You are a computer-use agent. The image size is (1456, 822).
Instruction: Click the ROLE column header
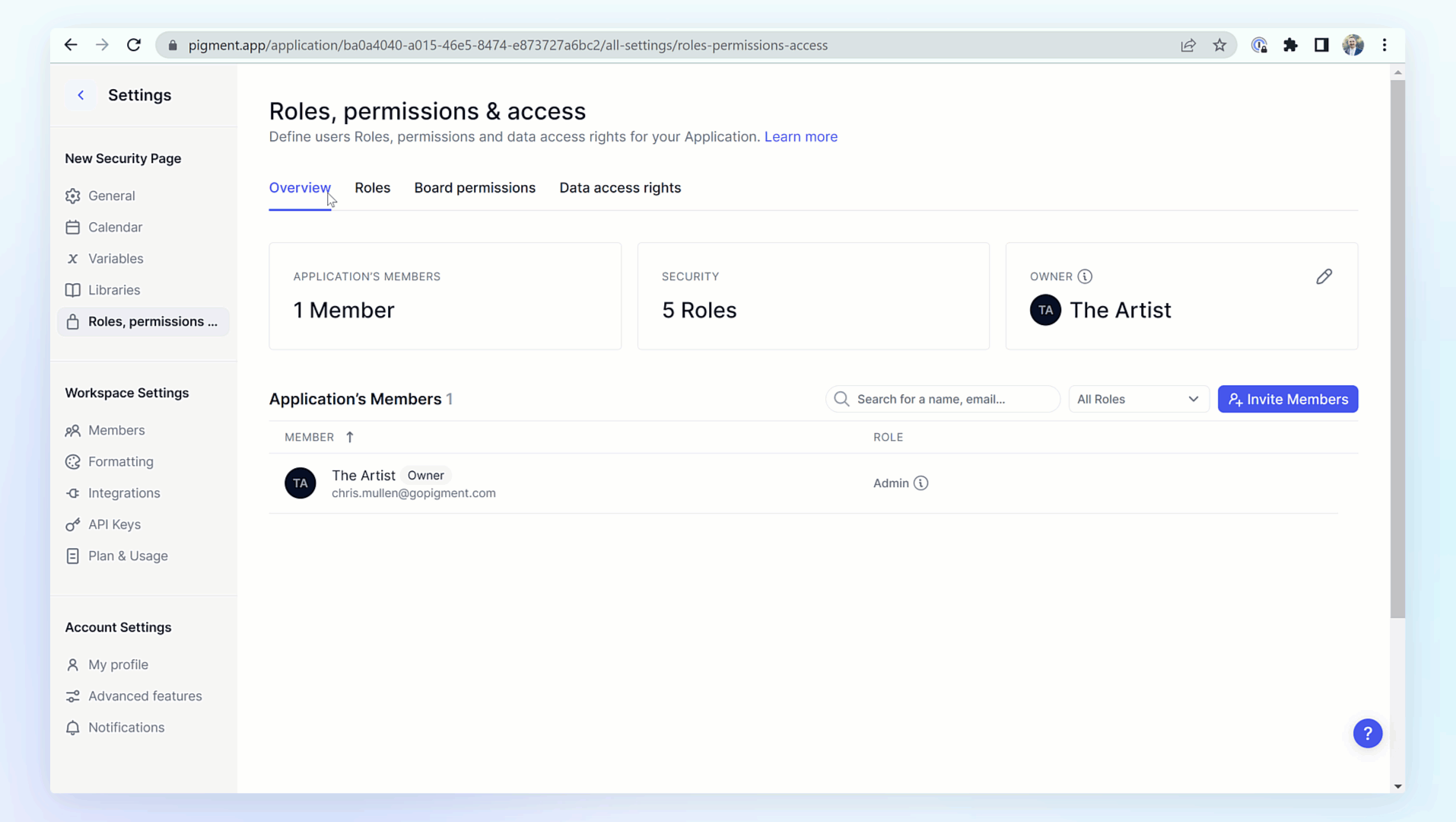click(889, 437)
